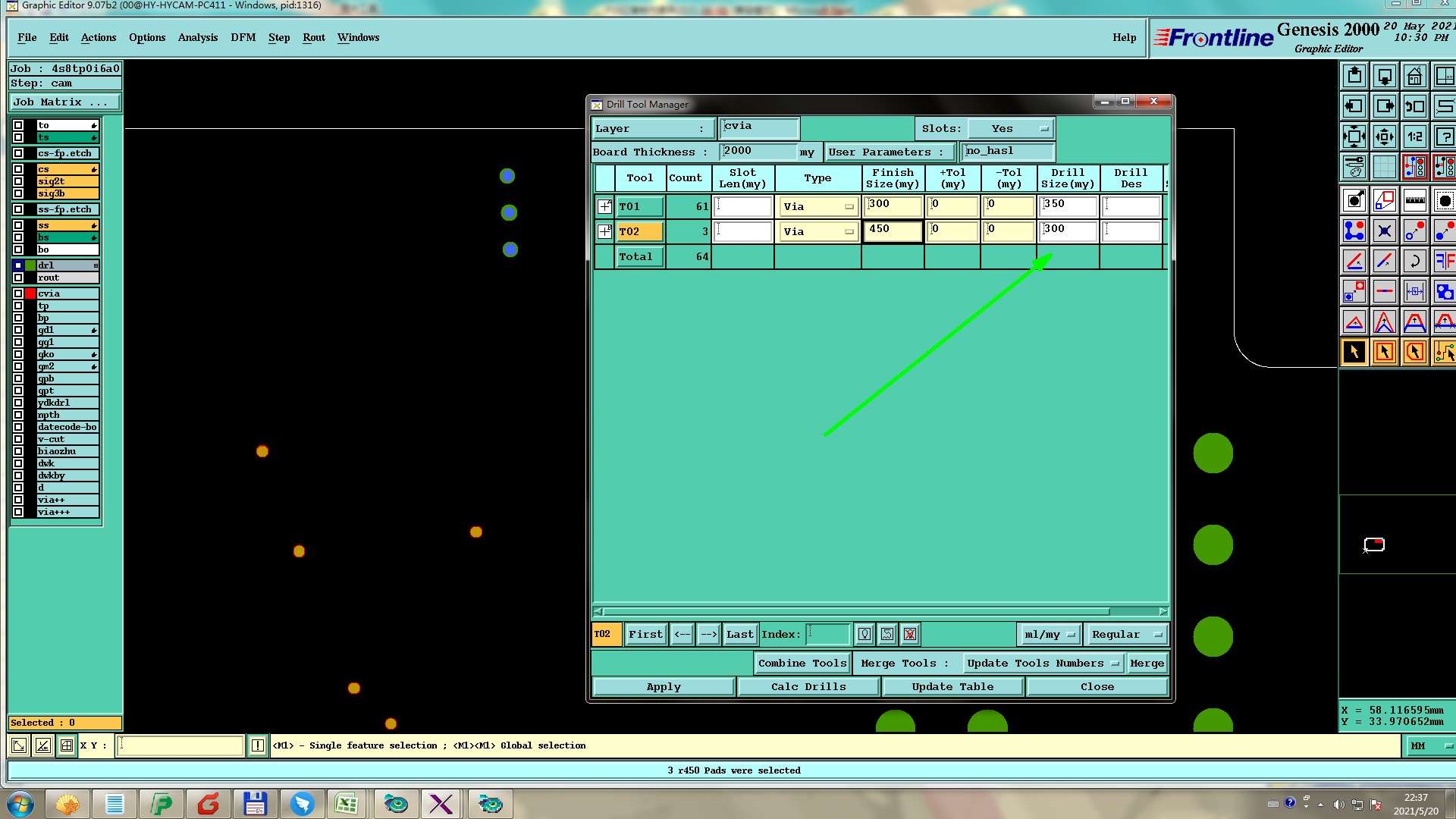
Task: Click the question mark help icon
Action: 1444,137
